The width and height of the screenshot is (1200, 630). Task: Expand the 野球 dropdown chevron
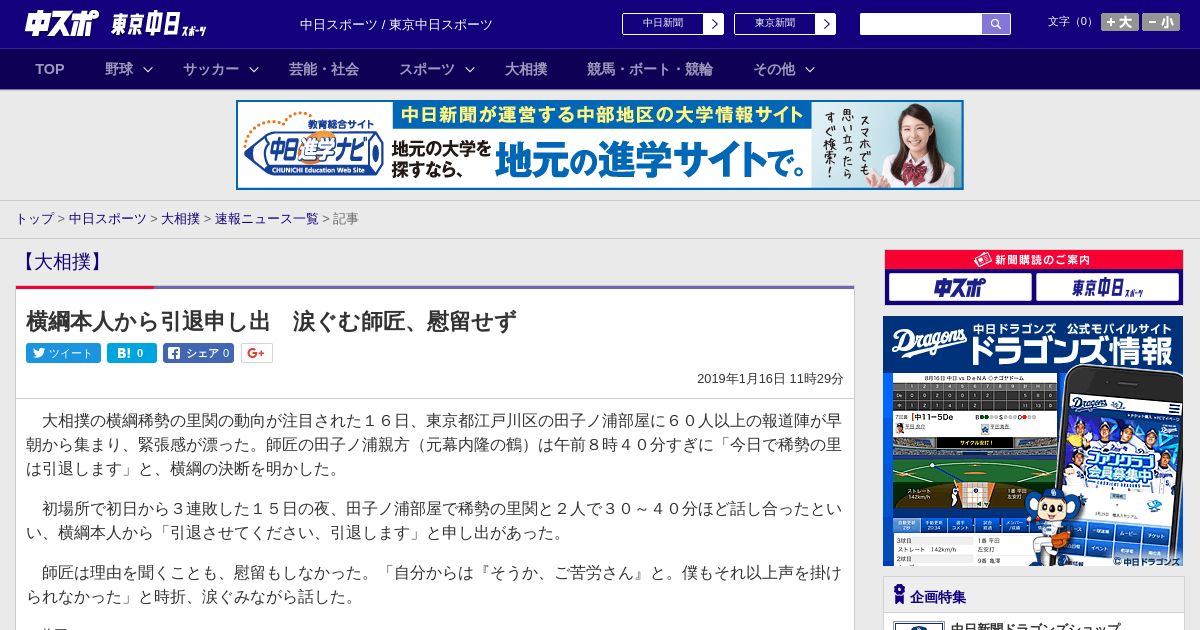click(148, 70)
